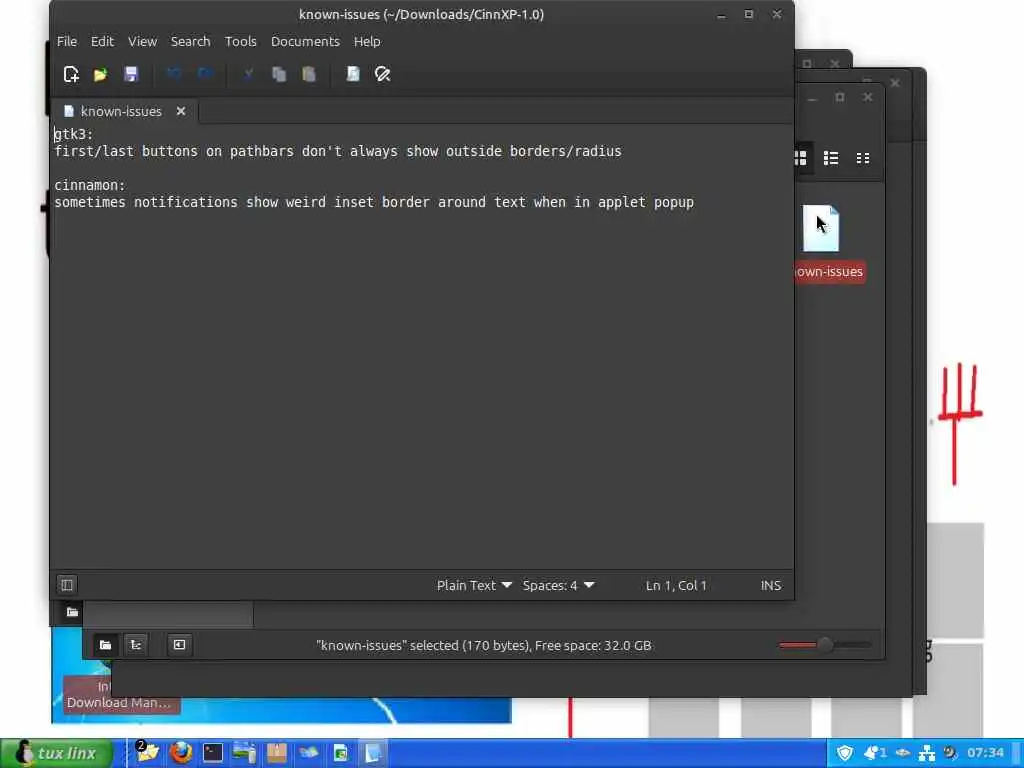
Task: Switch file manager to compact view
Action: coord(863,158)
